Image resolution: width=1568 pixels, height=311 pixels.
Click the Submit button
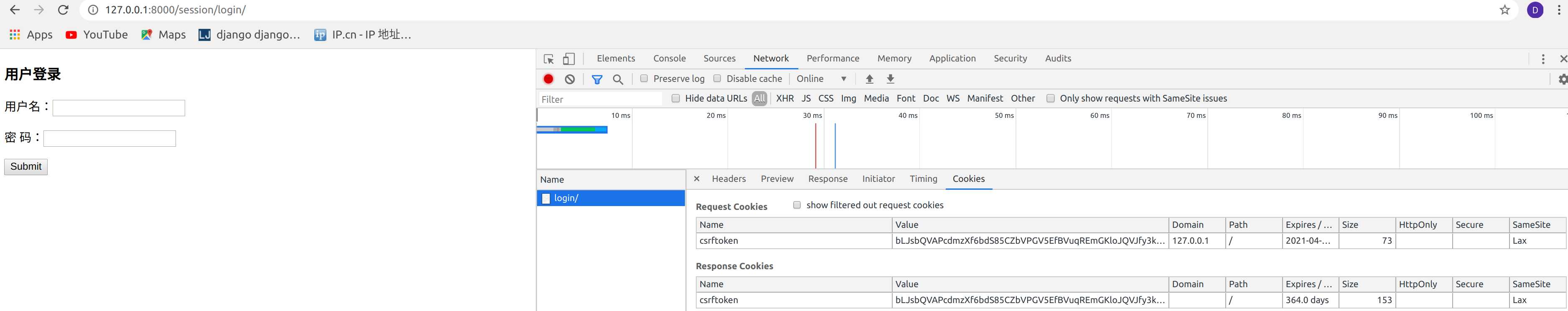point(25,167)
